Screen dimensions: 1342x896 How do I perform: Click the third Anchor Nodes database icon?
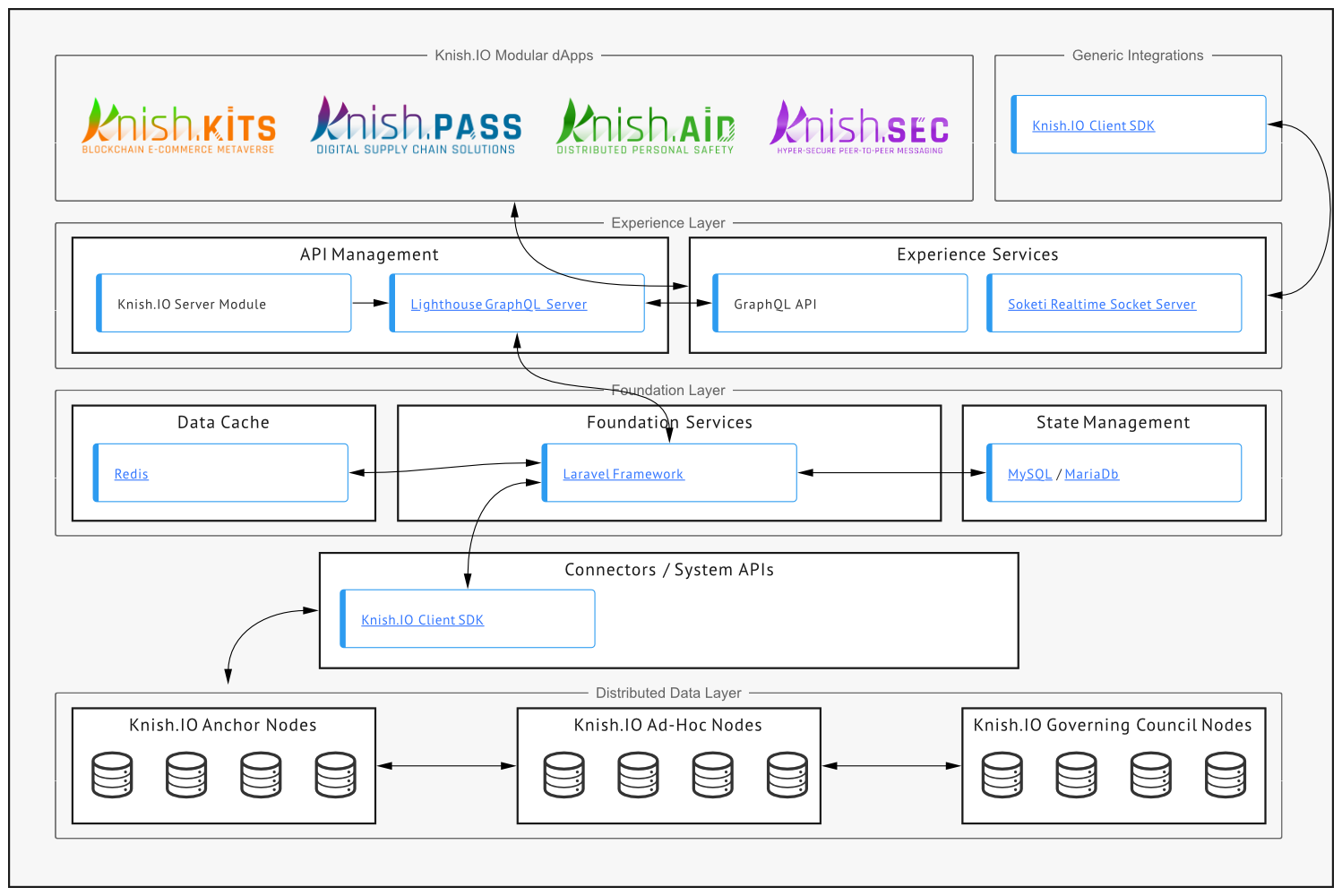pyautogui.click(x=261, y=775)
